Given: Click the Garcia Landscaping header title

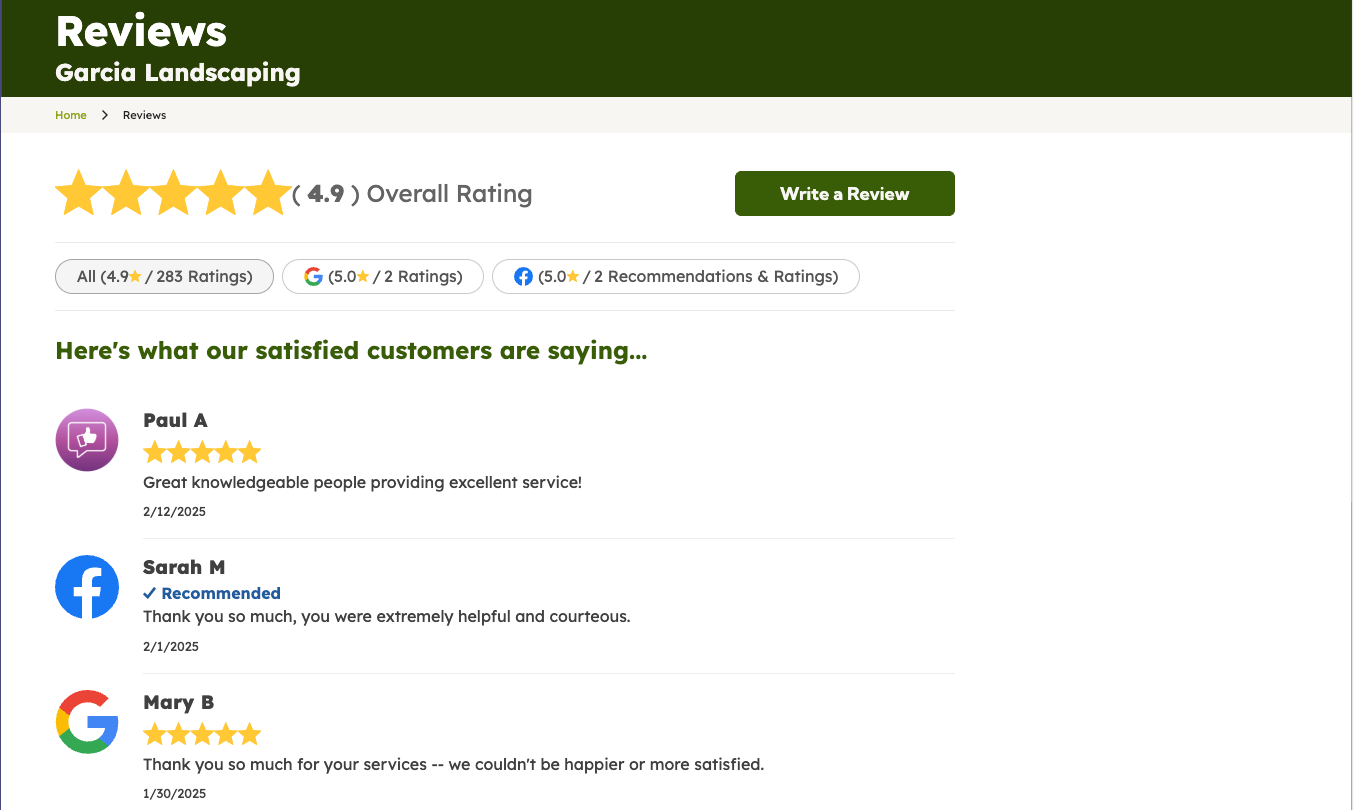Looking at the screenshot, I should point(178,73).
